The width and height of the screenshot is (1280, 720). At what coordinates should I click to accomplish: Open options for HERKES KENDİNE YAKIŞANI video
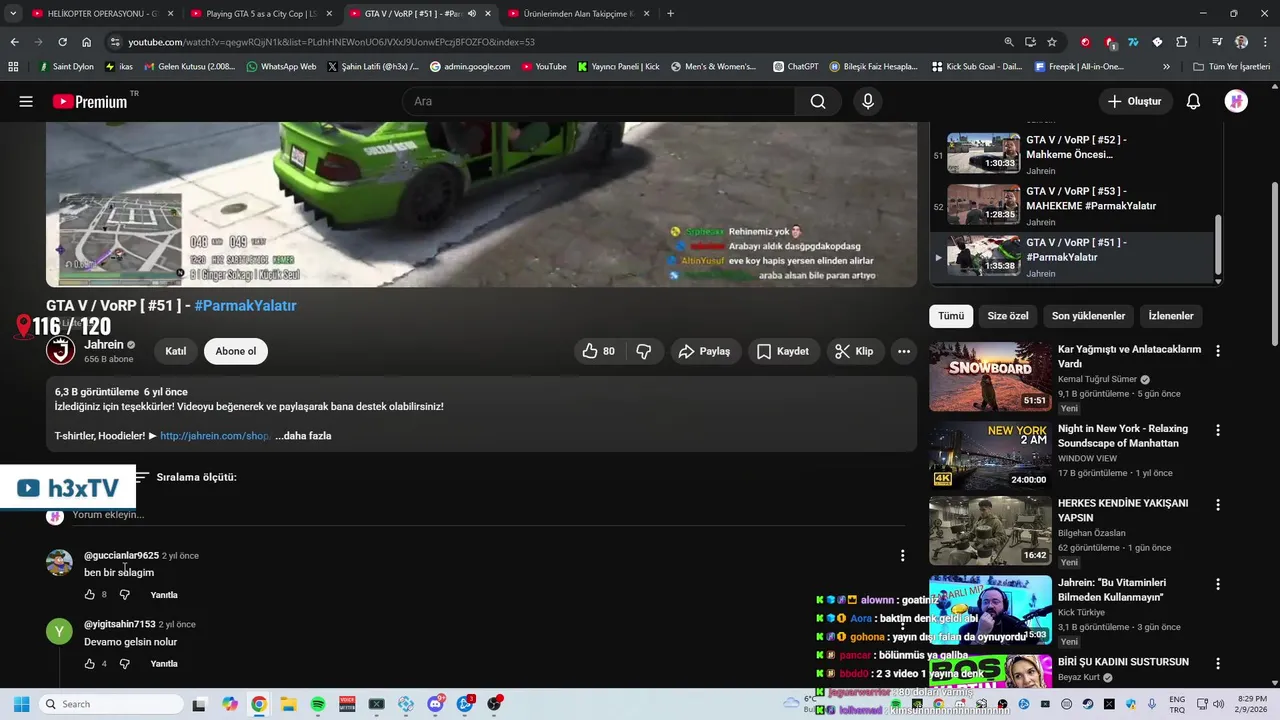(x=1218, y=505)
